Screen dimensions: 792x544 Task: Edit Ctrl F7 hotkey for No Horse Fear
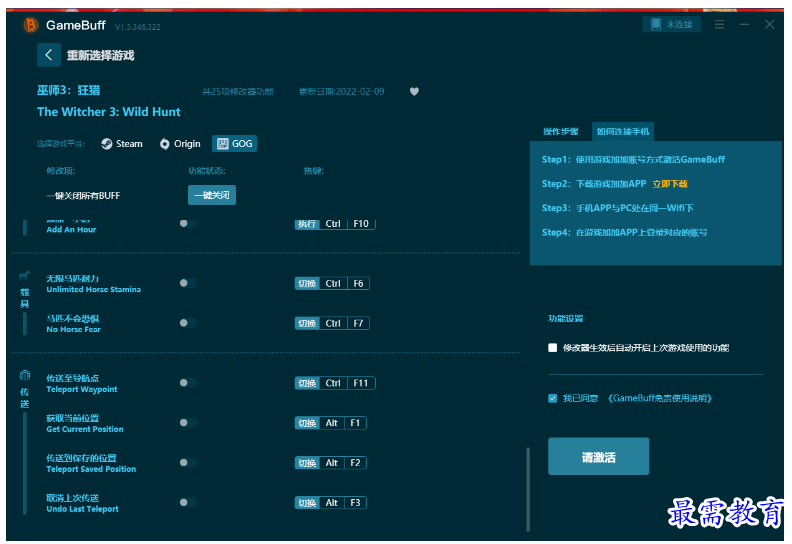(332, 323)
